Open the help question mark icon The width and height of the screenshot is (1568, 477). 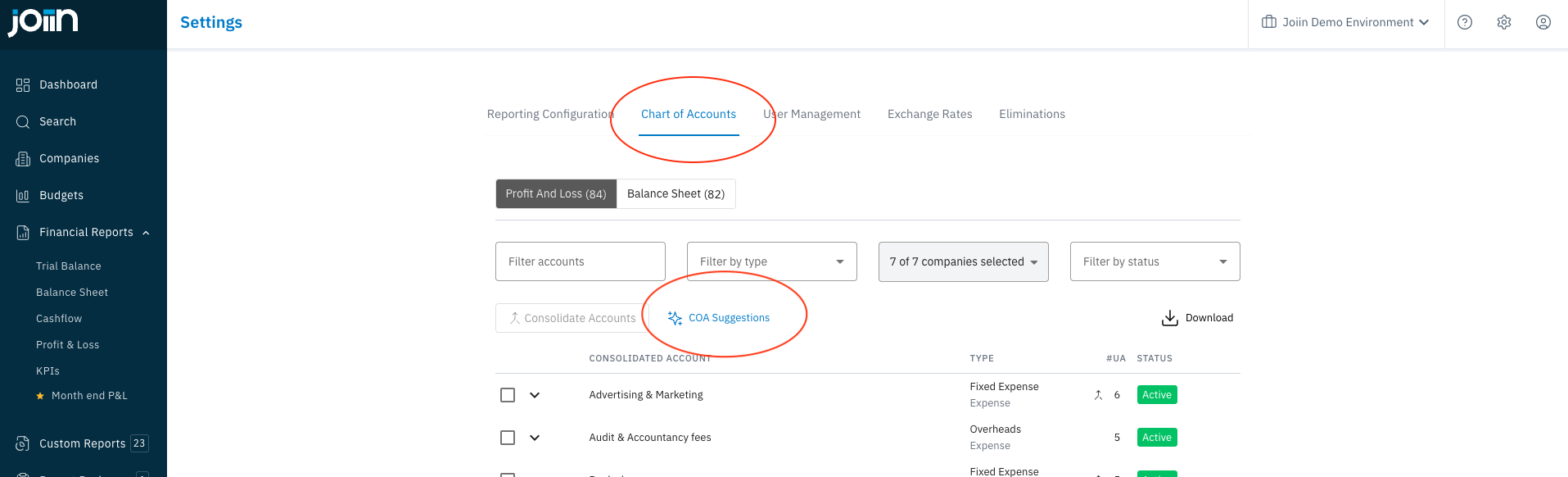pos(1465,22)
